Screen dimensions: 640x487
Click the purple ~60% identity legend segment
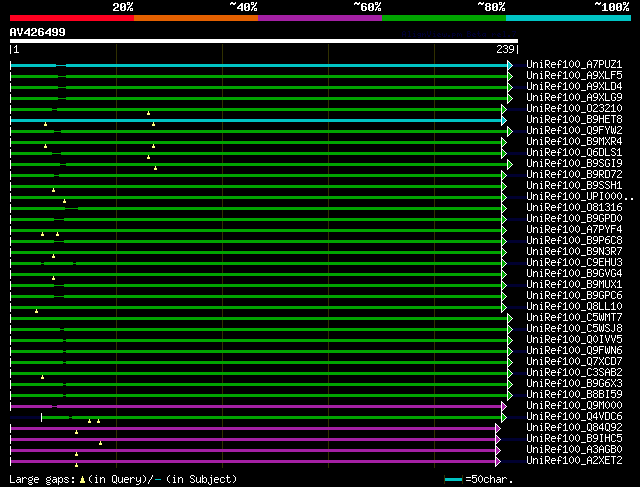click(319, 18)
